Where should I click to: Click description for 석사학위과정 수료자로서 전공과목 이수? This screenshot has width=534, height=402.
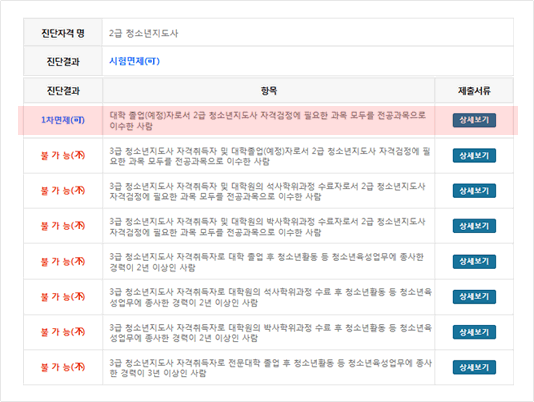coord(267,191)
